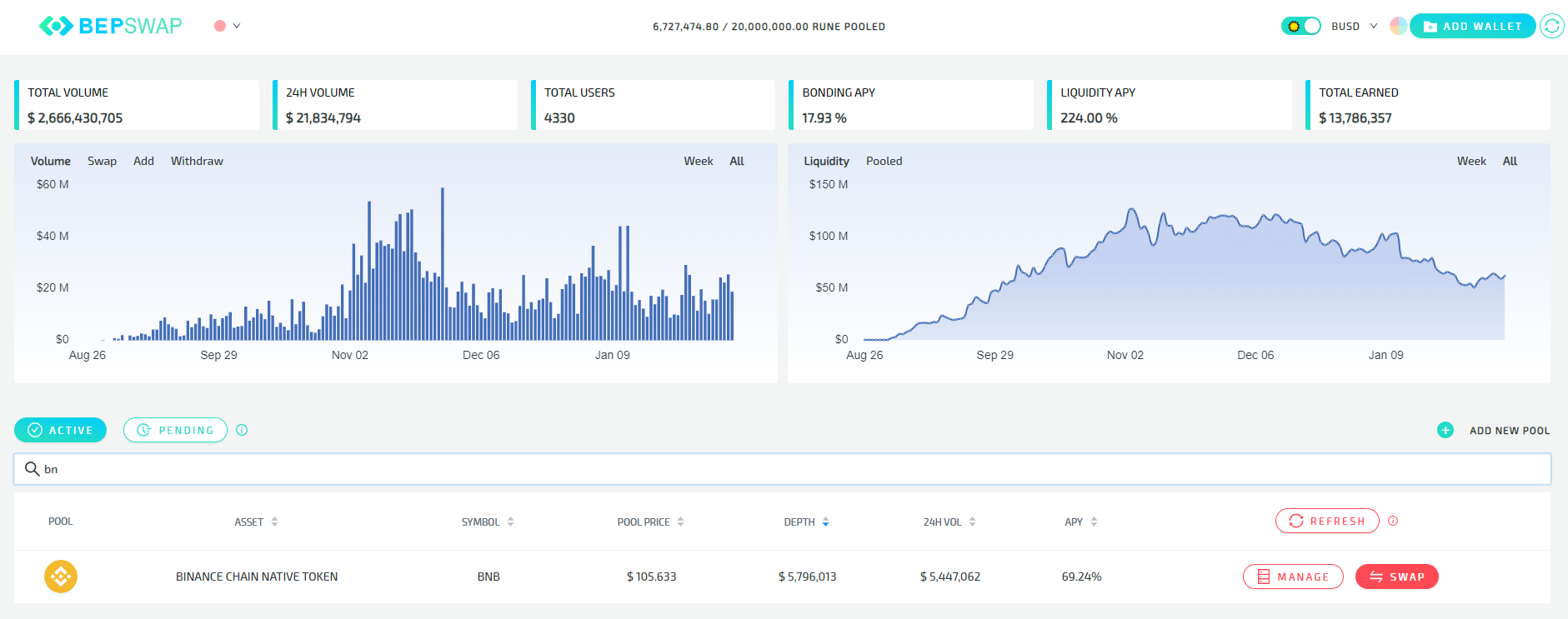The height and width of the screenshot is (619, 1568).
Task: Select the Withdraw chart tab
Action: 197,161
